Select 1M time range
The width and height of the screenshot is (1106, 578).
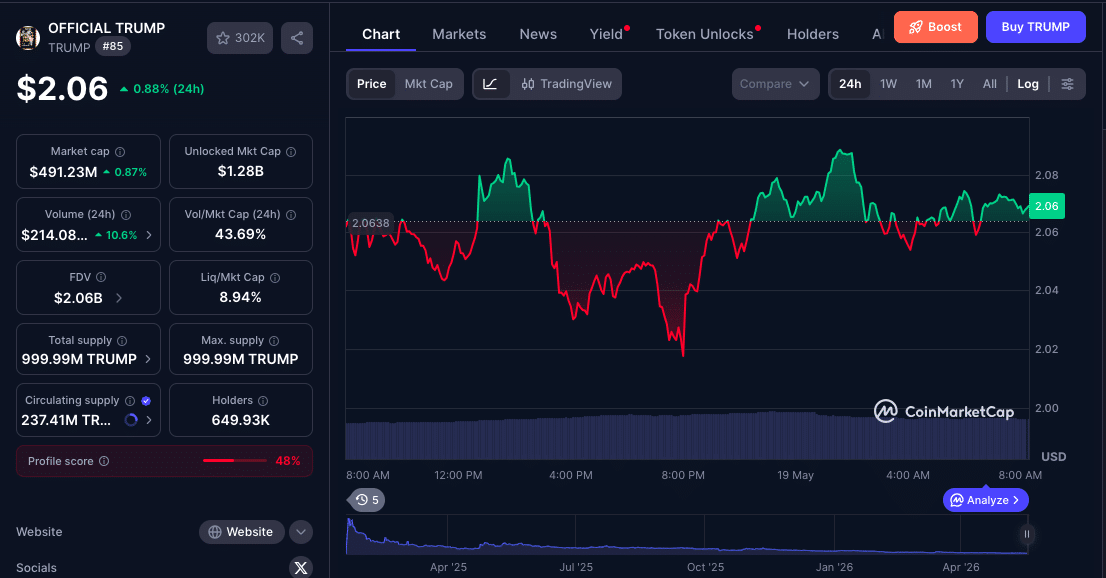pos(923,84)
